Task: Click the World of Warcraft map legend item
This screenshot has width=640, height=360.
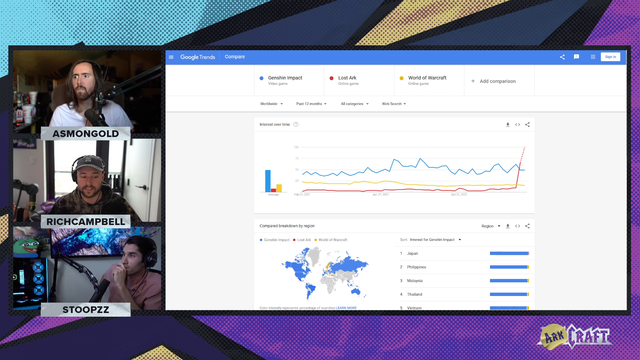Action: coord(331,240)
